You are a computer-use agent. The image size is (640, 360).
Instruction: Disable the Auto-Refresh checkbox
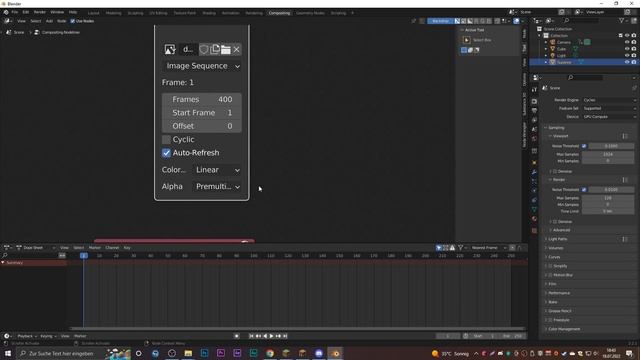166,153
